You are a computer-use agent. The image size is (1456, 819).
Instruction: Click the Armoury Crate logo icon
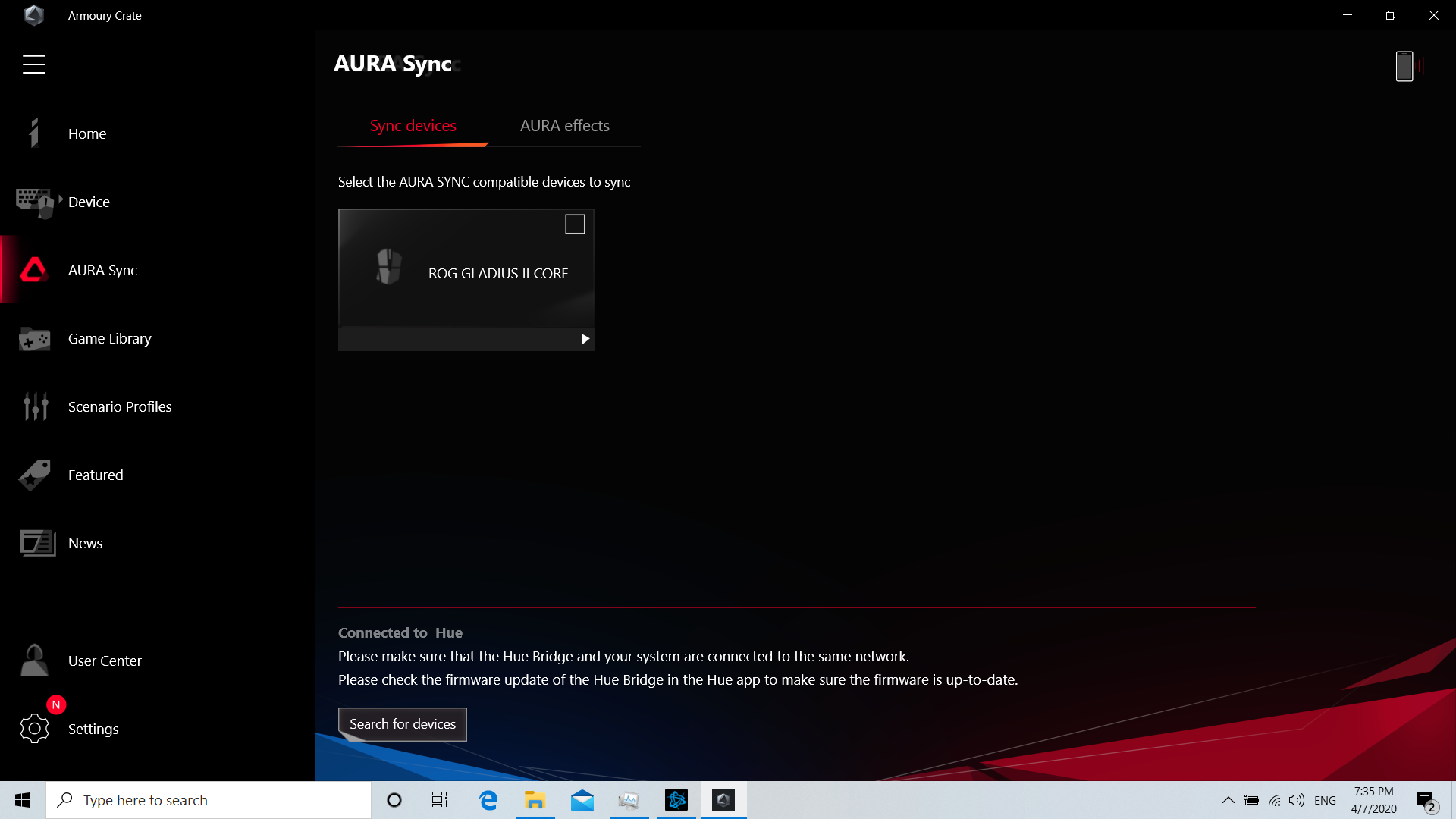34,15
